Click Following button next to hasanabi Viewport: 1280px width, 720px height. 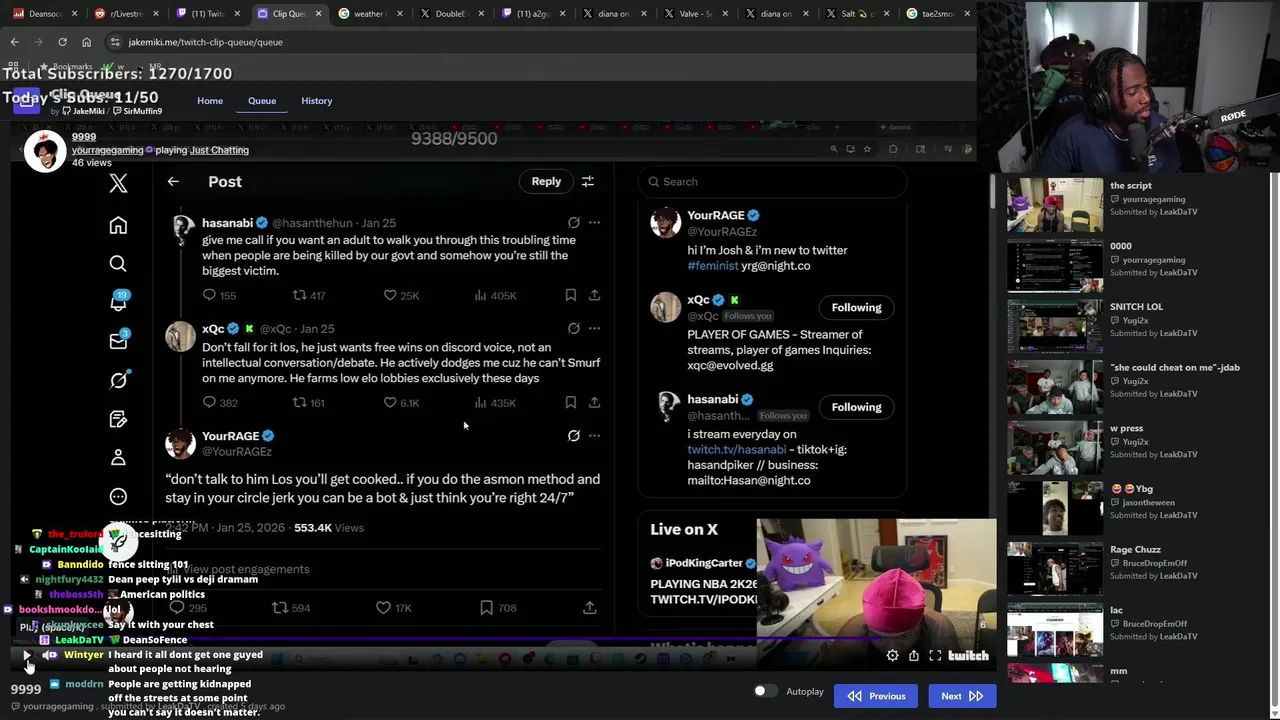point(856,407)
